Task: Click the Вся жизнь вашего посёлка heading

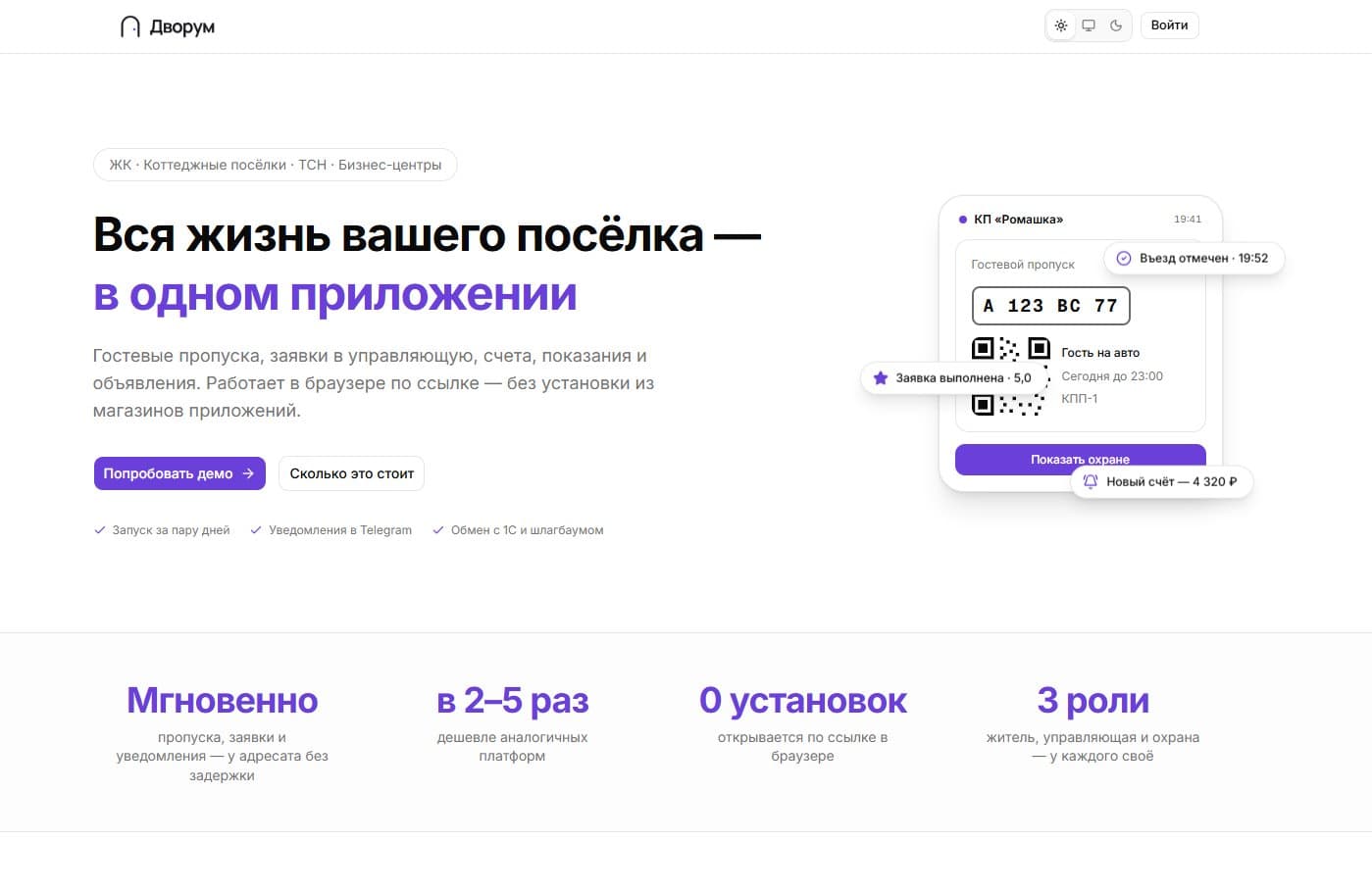Action: [x=427, y=235]
